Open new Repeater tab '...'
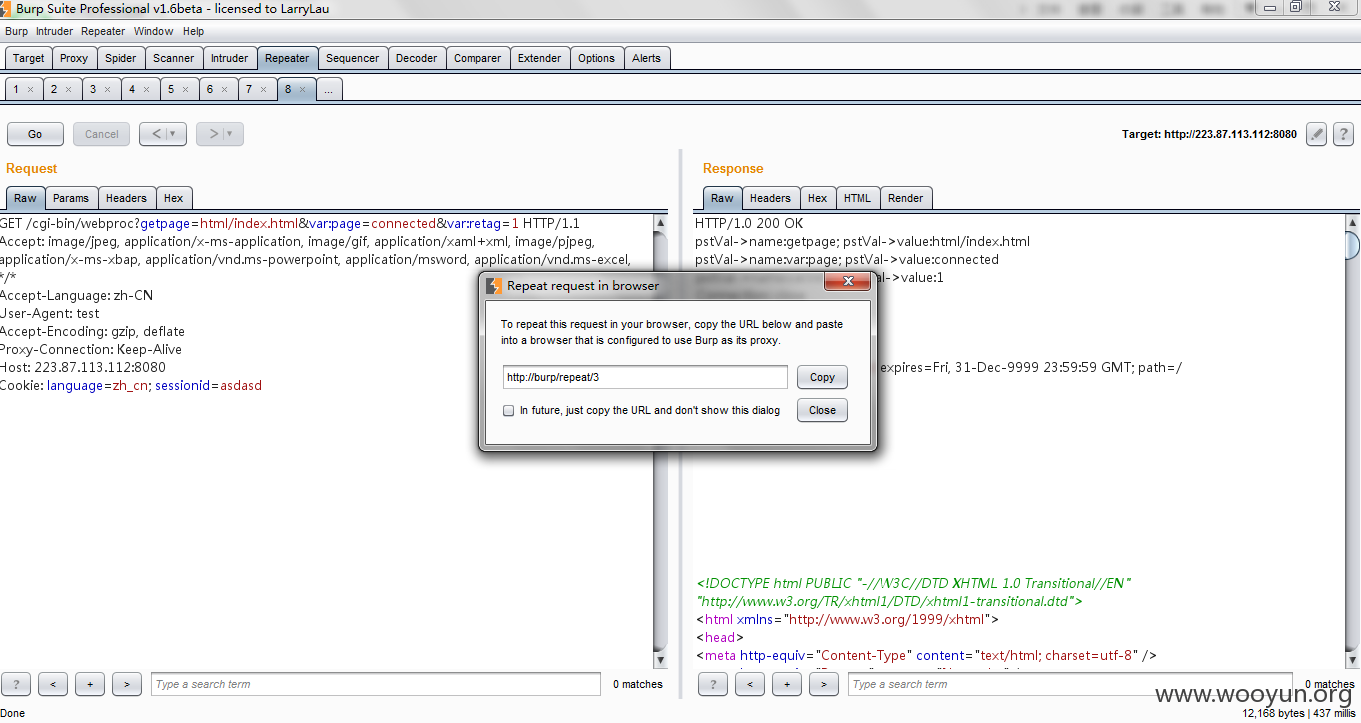The width and height of the screenshot is (1361, 723). click(x=328, y=89)
